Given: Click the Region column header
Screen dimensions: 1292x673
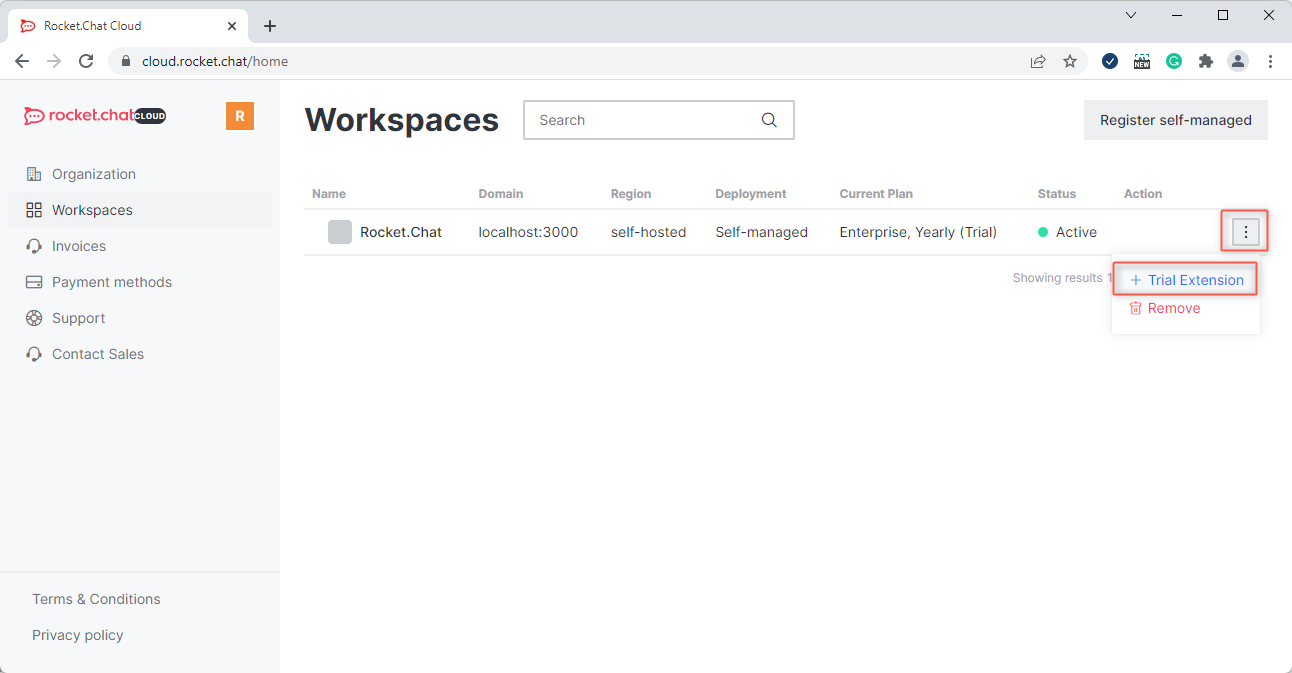Looking at the screenshot, I should pyautogui.click(x=631, y=194).
